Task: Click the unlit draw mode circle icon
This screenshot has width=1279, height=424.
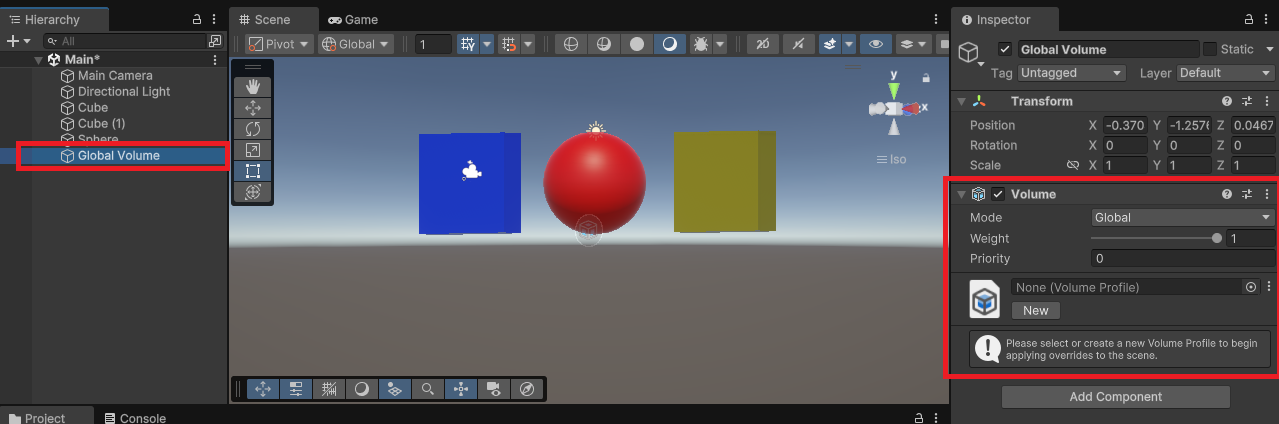Action: [x=636, y=44]
